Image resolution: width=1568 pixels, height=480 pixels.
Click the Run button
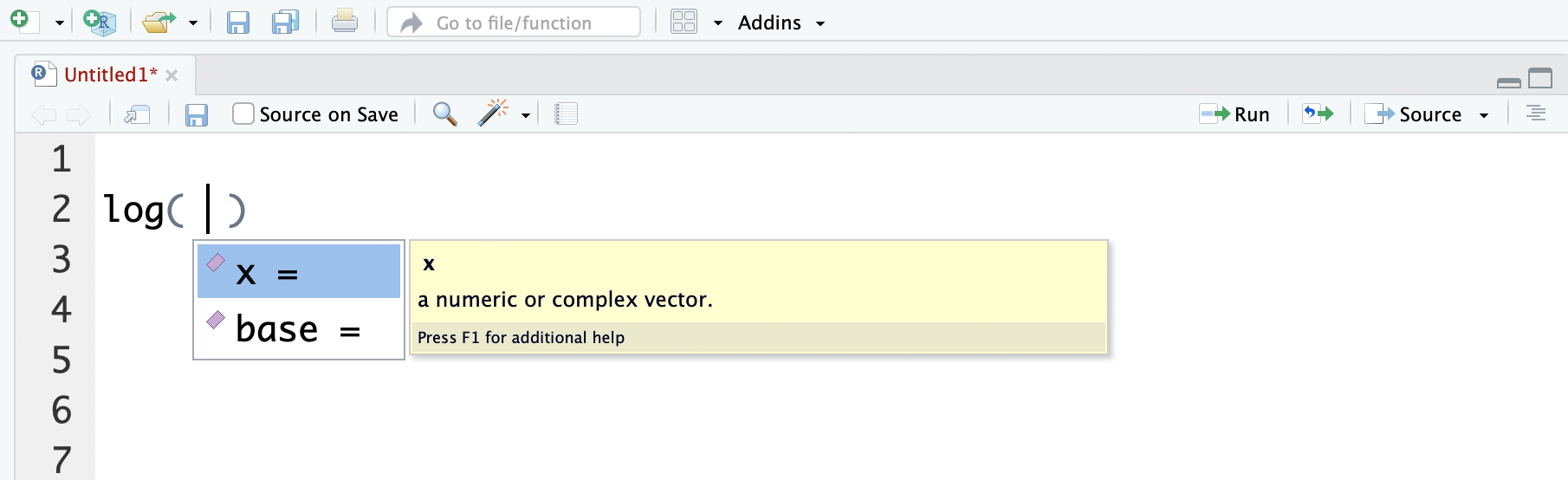click(1235, 114)
